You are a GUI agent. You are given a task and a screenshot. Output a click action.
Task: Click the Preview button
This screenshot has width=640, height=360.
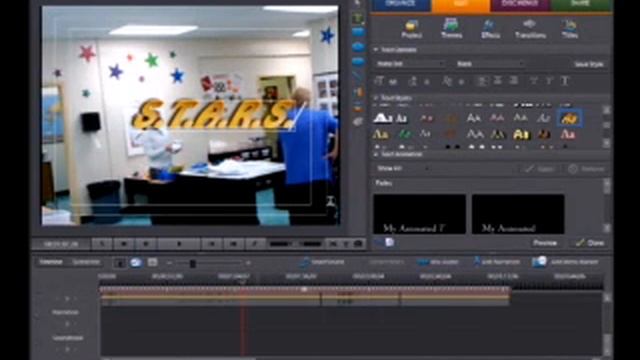545,243
